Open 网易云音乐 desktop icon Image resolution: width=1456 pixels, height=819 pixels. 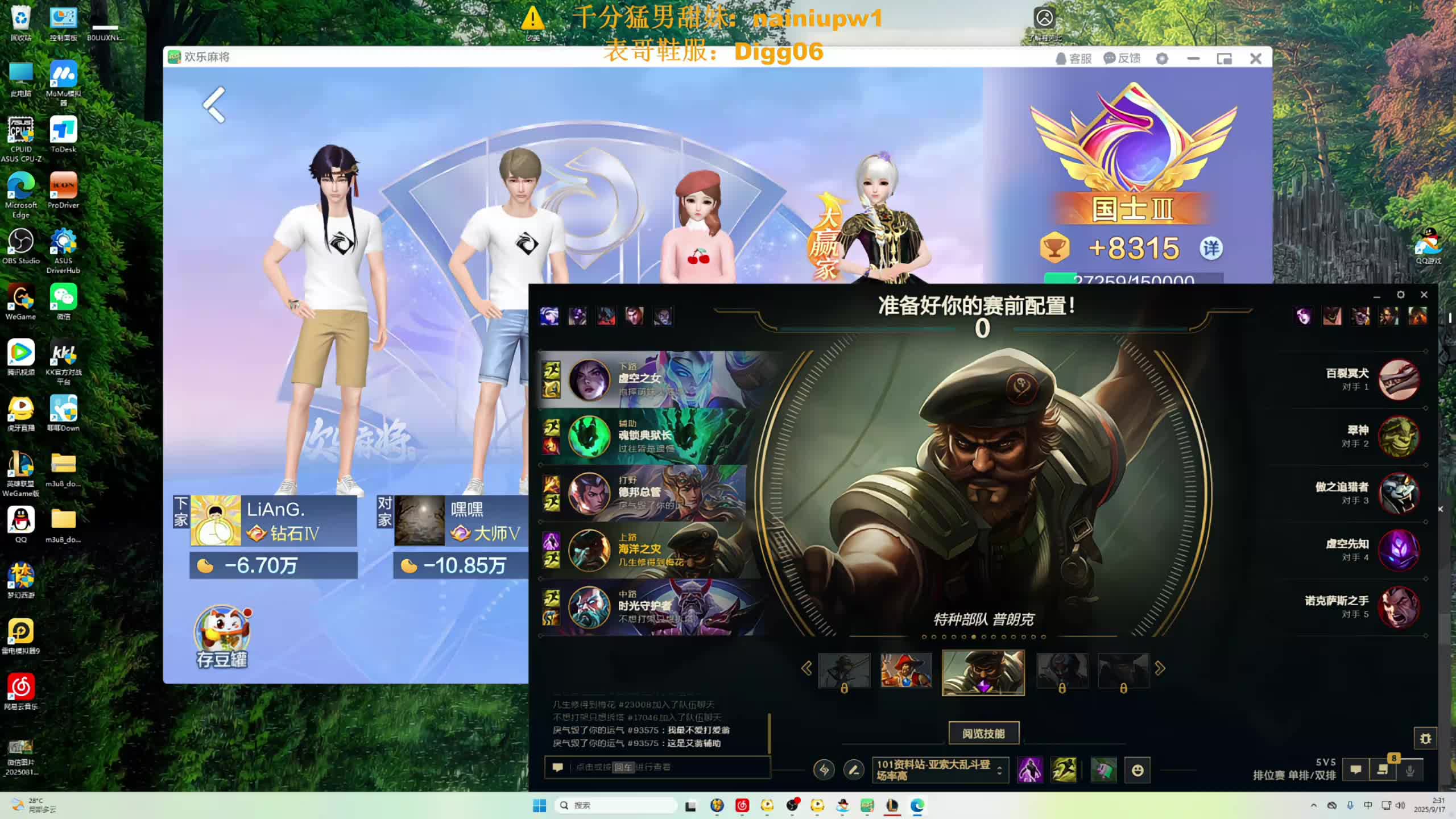[21, 692]
